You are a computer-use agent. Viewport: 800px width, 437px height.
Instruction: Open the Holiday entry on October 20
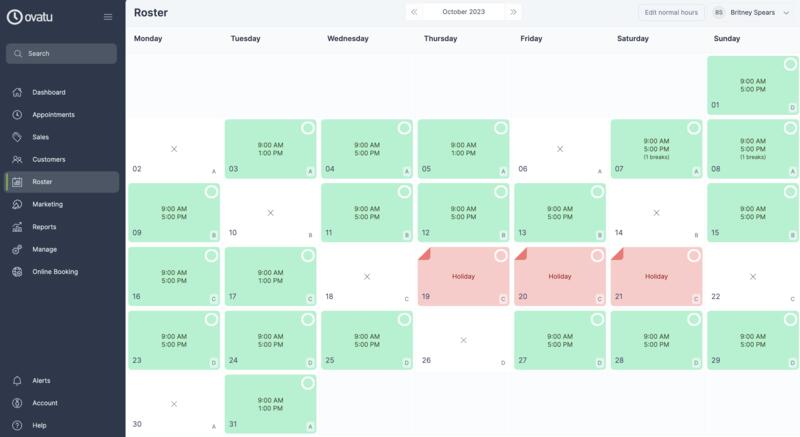(560, 276)
